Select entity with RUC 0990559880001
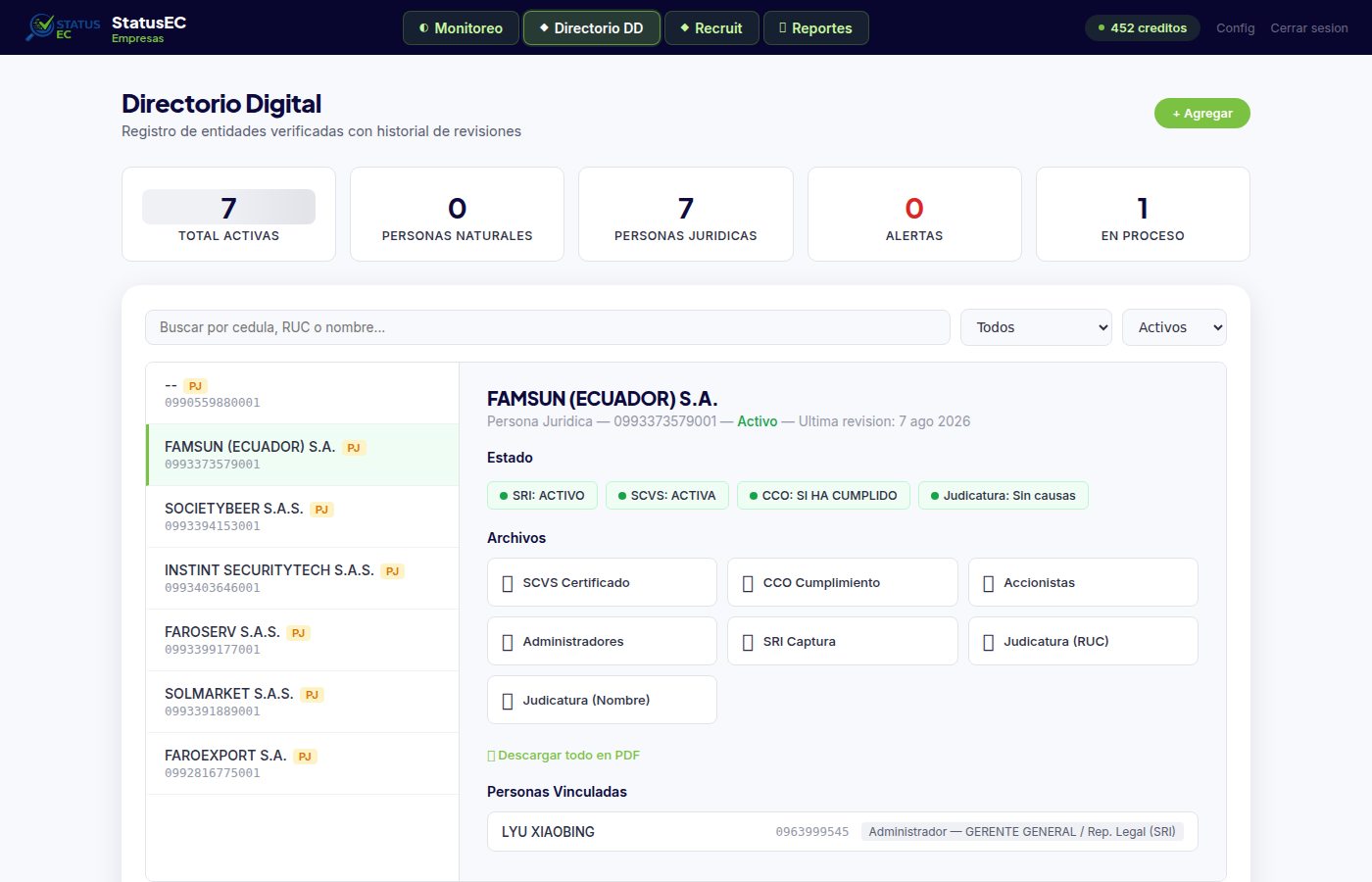 pos(302,393)
